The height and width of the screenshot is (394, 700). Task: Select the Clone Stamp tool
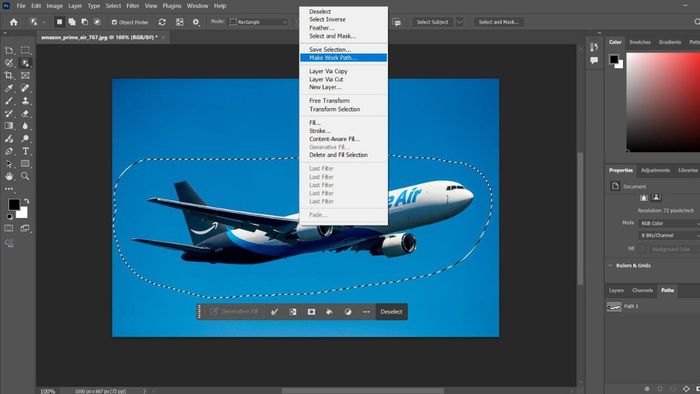pos(25,101)
